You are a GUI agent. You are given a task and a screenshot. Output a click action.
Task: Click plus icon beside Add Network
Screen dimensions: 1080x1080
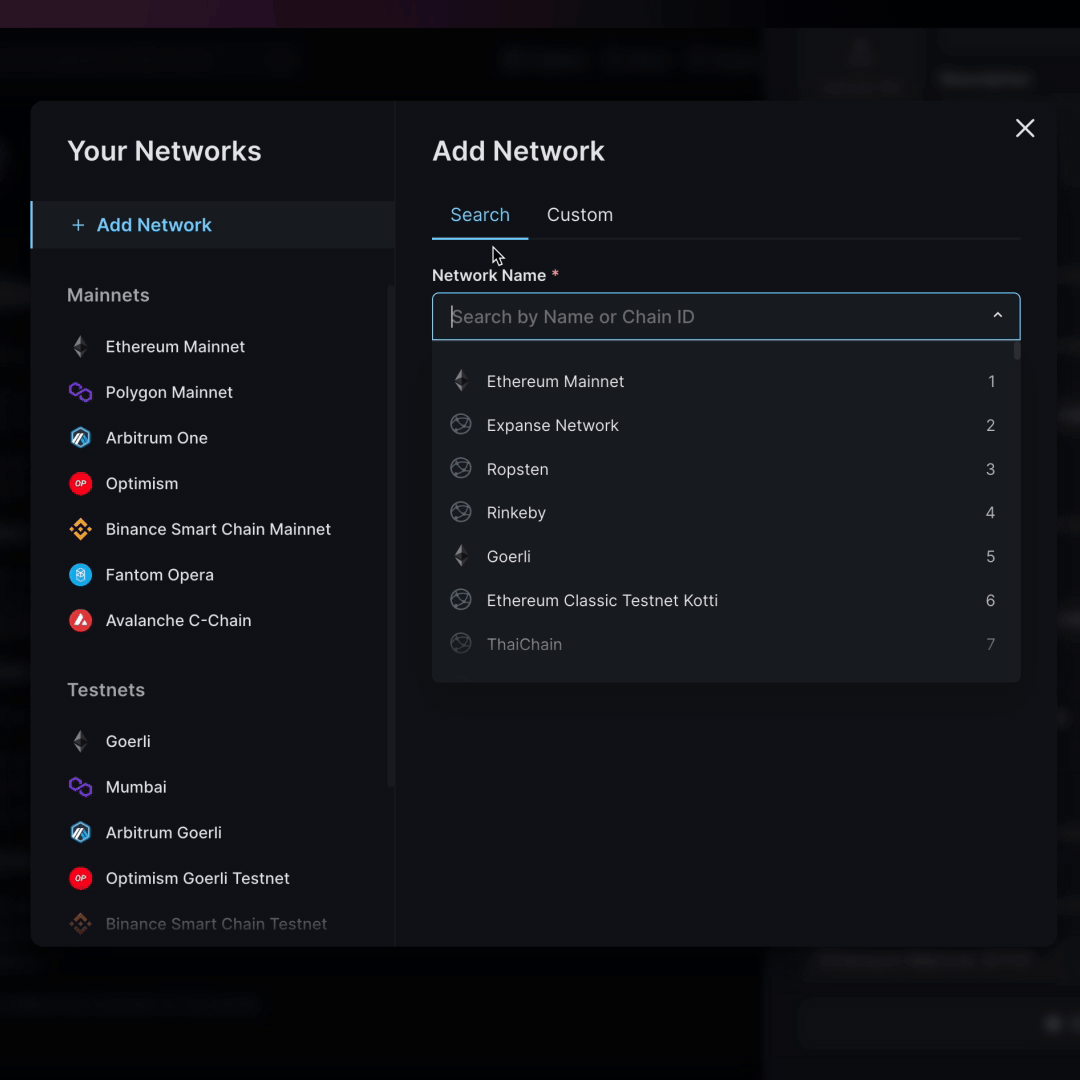(x=79, y=225)
